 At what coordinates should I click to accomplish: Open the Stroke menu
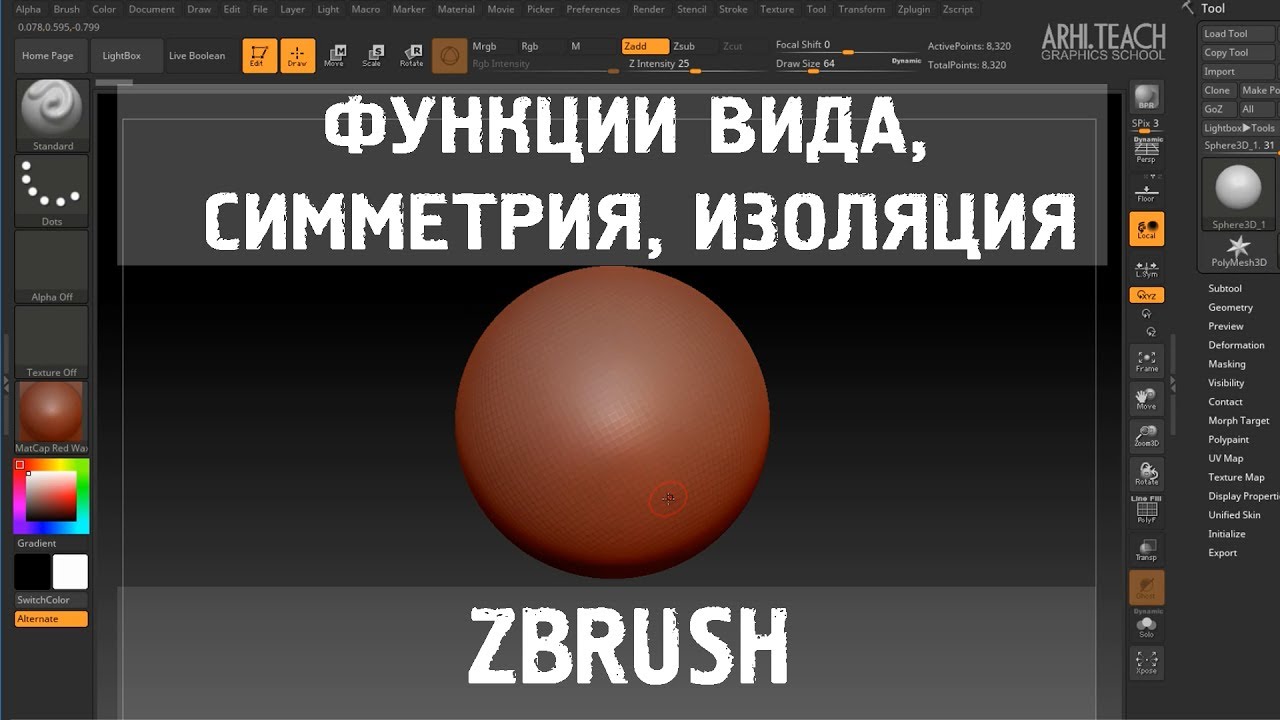(x=733, y=9)
